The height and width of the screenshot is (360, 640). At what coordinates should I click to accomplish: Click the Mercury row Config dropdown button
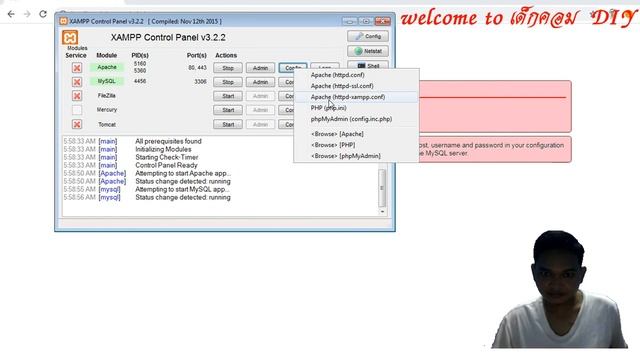point(286,110)
